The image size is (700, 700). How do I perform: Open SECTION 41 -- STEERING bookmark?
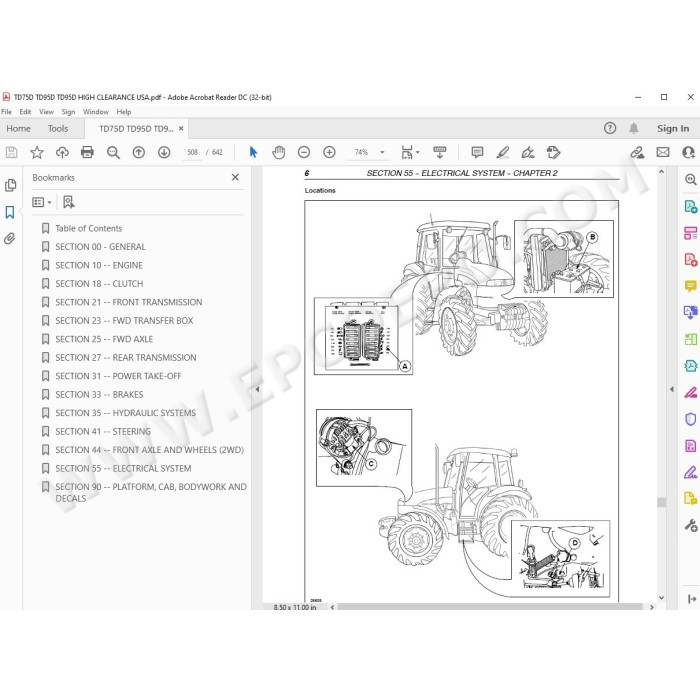pyautogui.click(x=103, y=432)
